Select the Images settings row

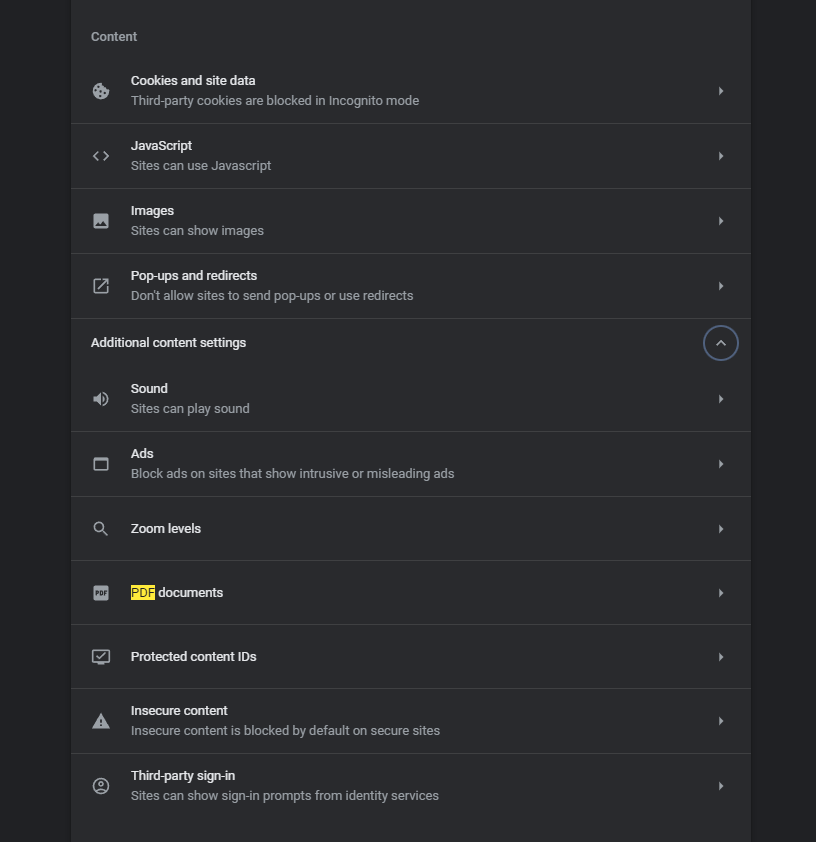[x=411, y=221]
